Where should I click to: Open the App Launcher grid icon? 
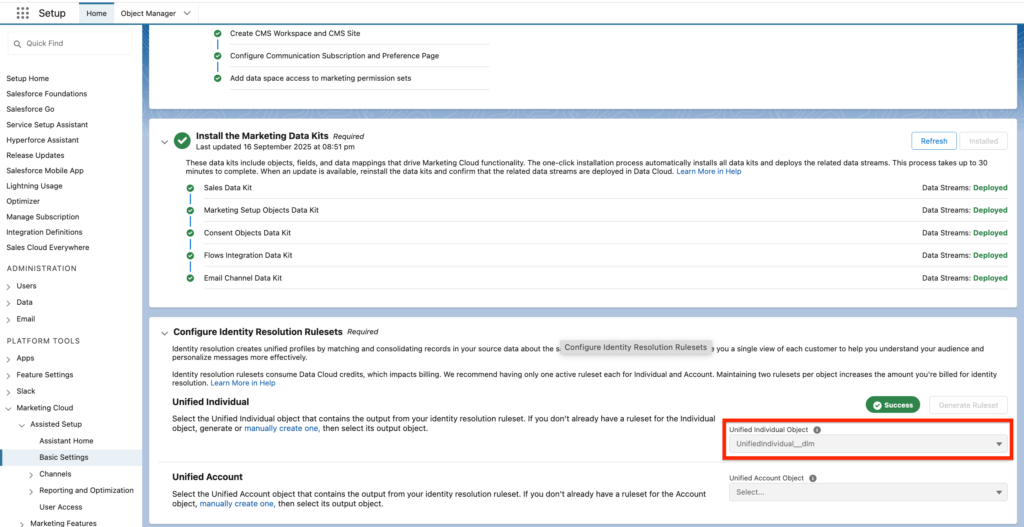[22, 13]
